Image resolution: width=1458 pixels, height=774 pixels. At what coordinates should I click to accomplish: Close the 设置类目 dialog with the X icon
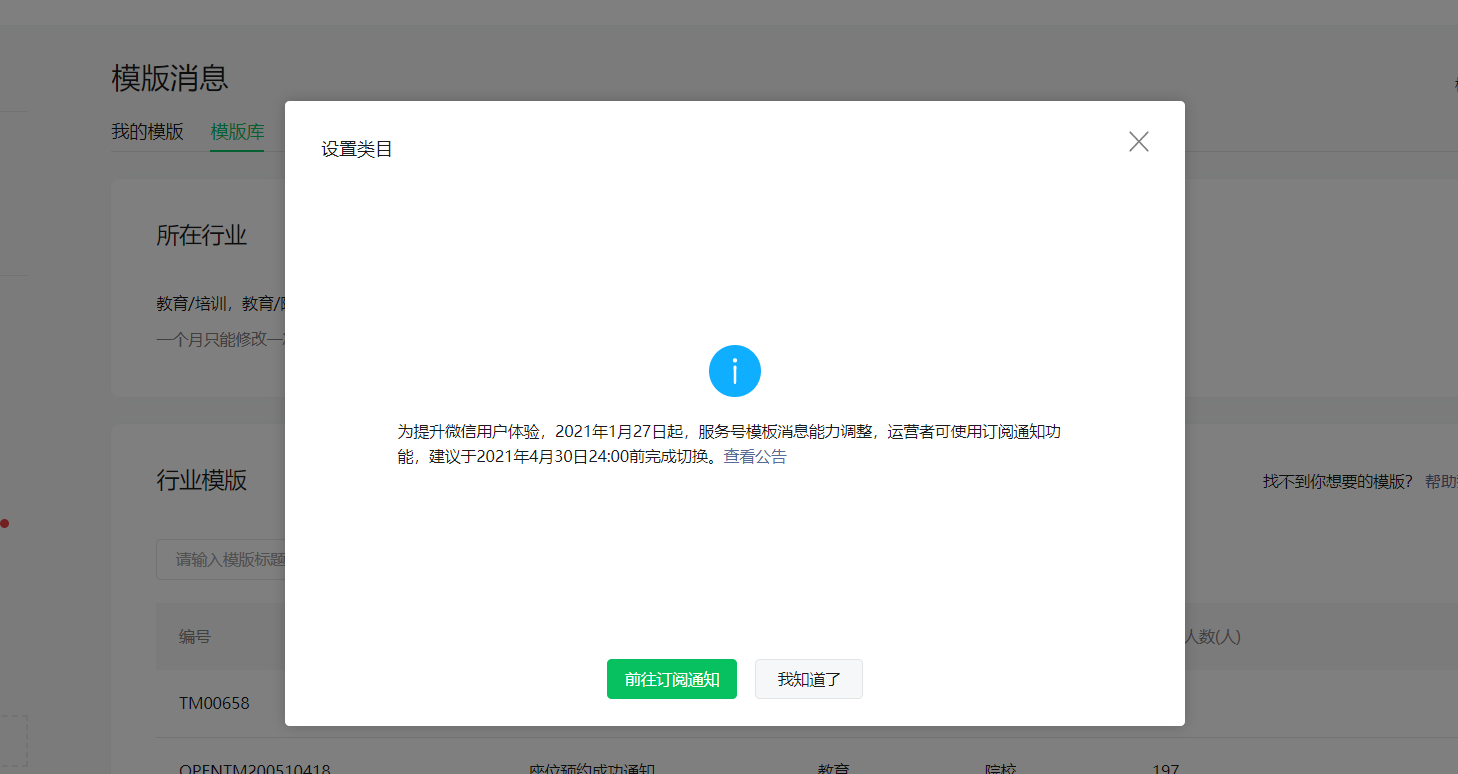pyautogui.click(x=1139, y=142)
